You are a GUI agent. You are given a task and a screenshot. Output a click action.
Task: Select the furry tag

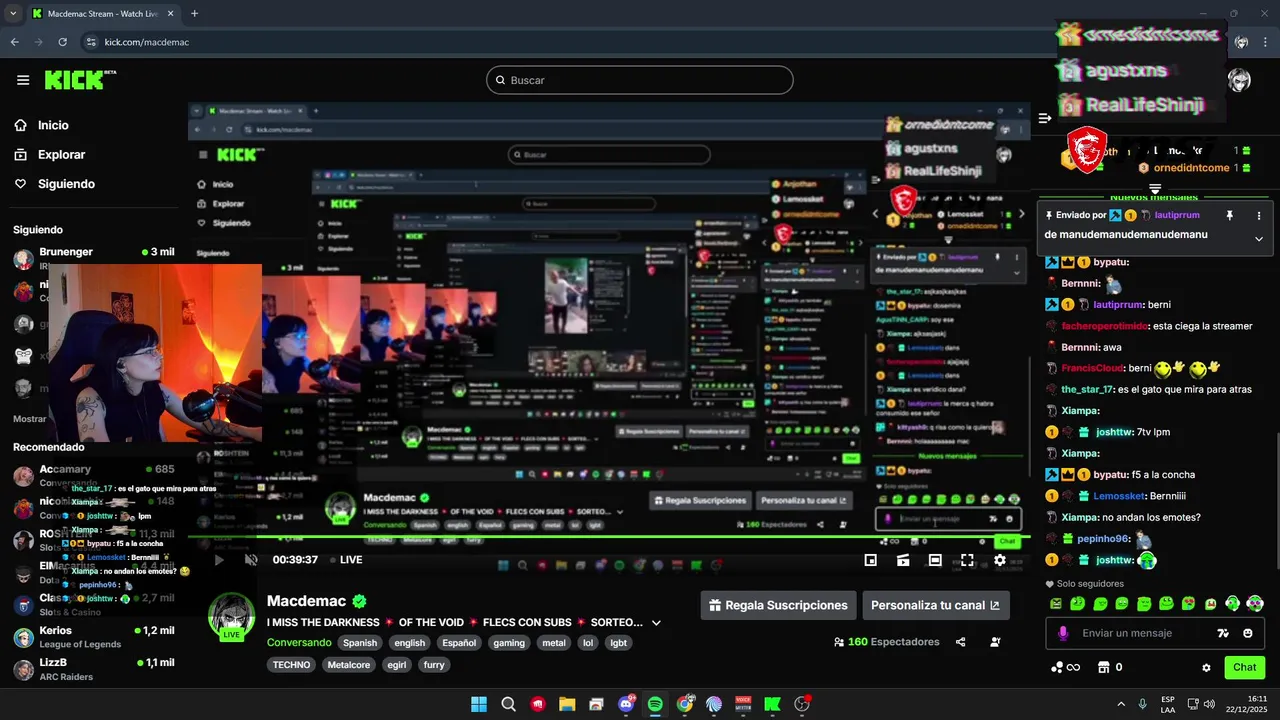(x=434, y=664)
